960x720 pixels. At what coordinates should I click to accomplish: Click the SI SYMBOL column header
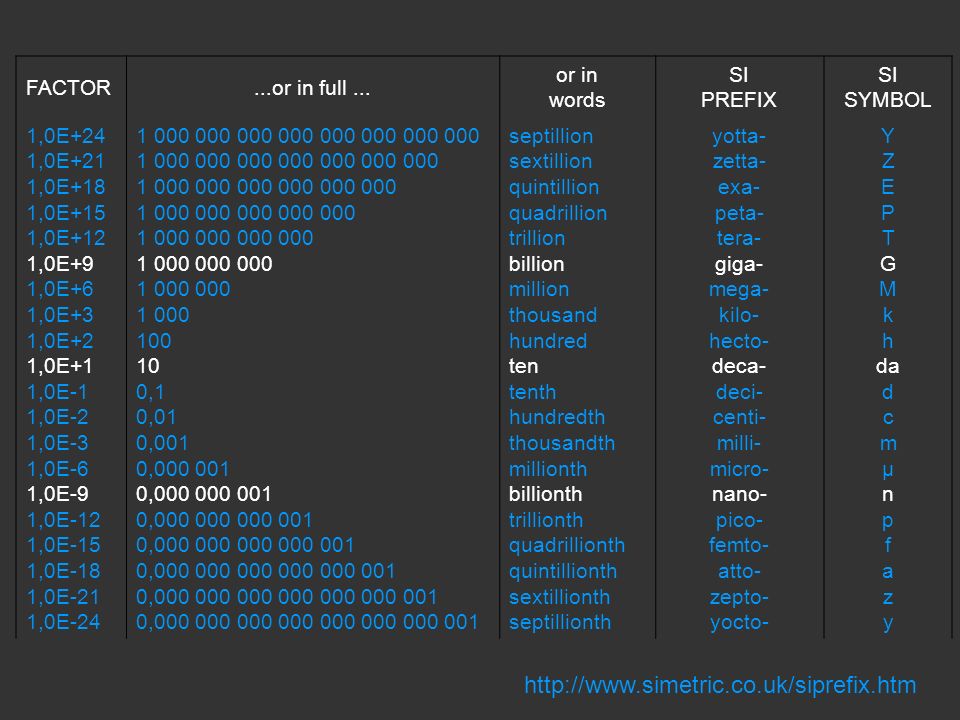pyautogui.click(x=887, y=88)
